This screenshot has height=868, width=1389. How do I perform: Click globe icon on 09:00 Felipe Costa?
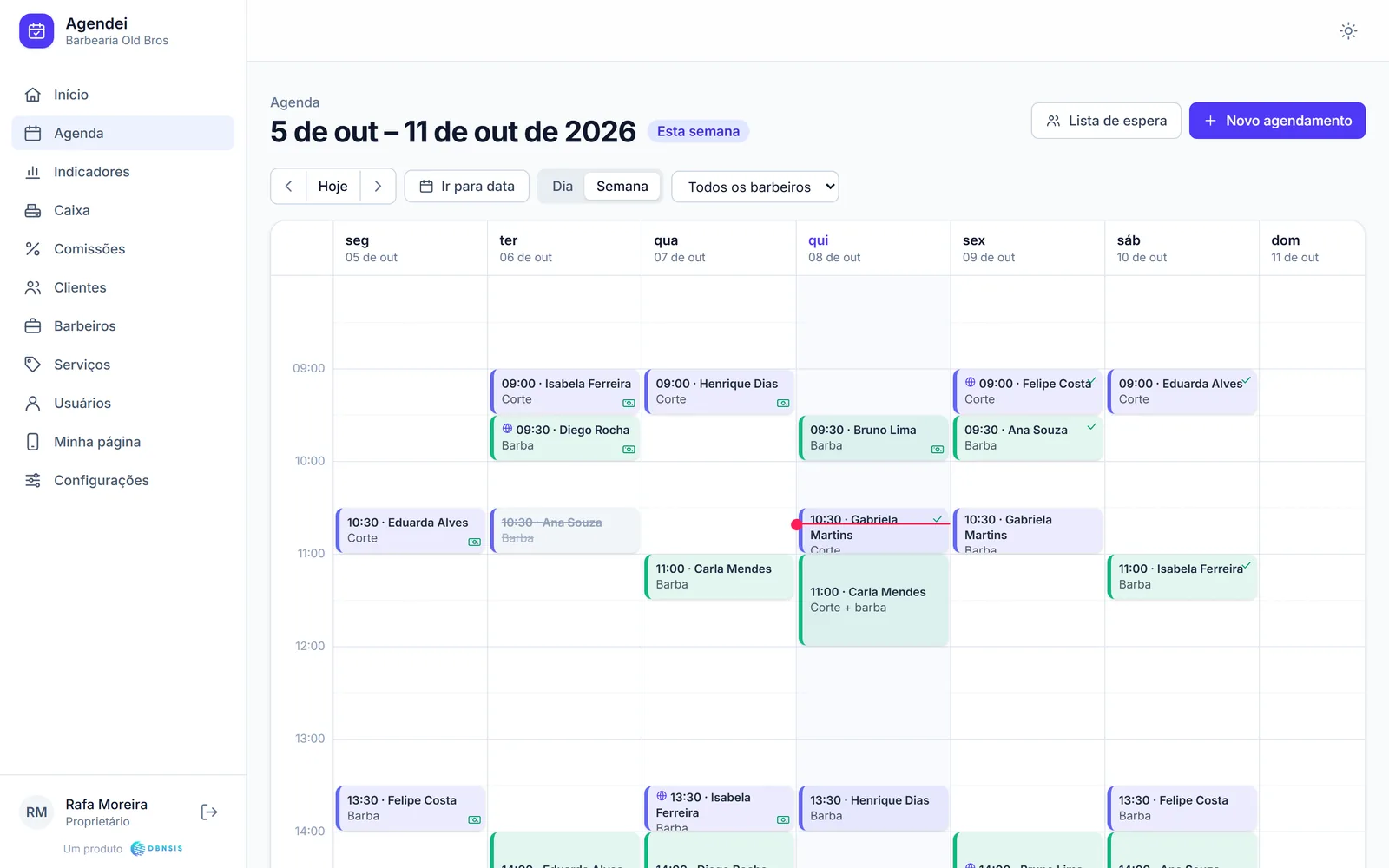click(971, 382)
